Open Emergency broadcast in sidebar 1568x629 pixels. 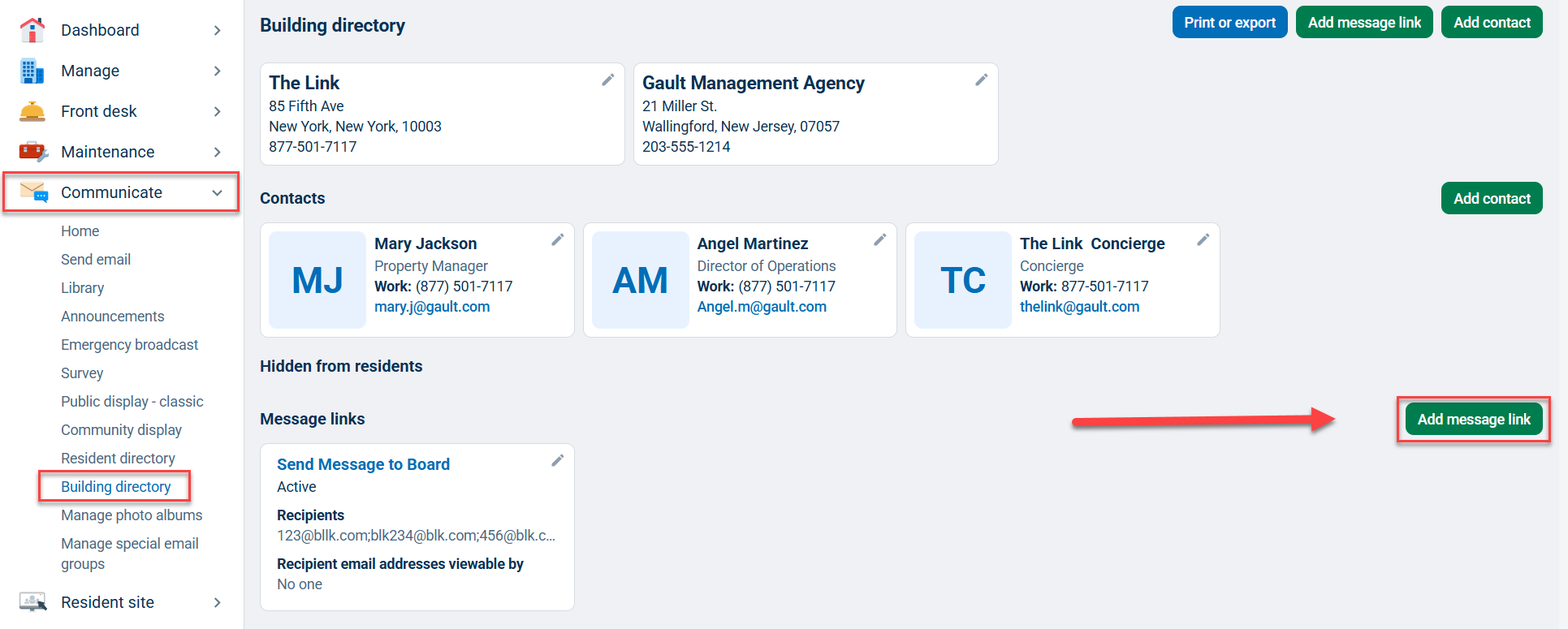click(x=129, y=345)
